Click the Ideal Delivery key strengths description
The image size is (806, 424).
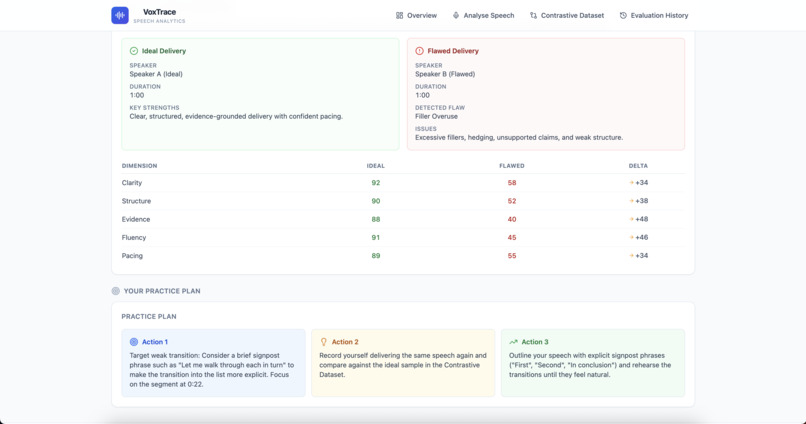point(236,116)
